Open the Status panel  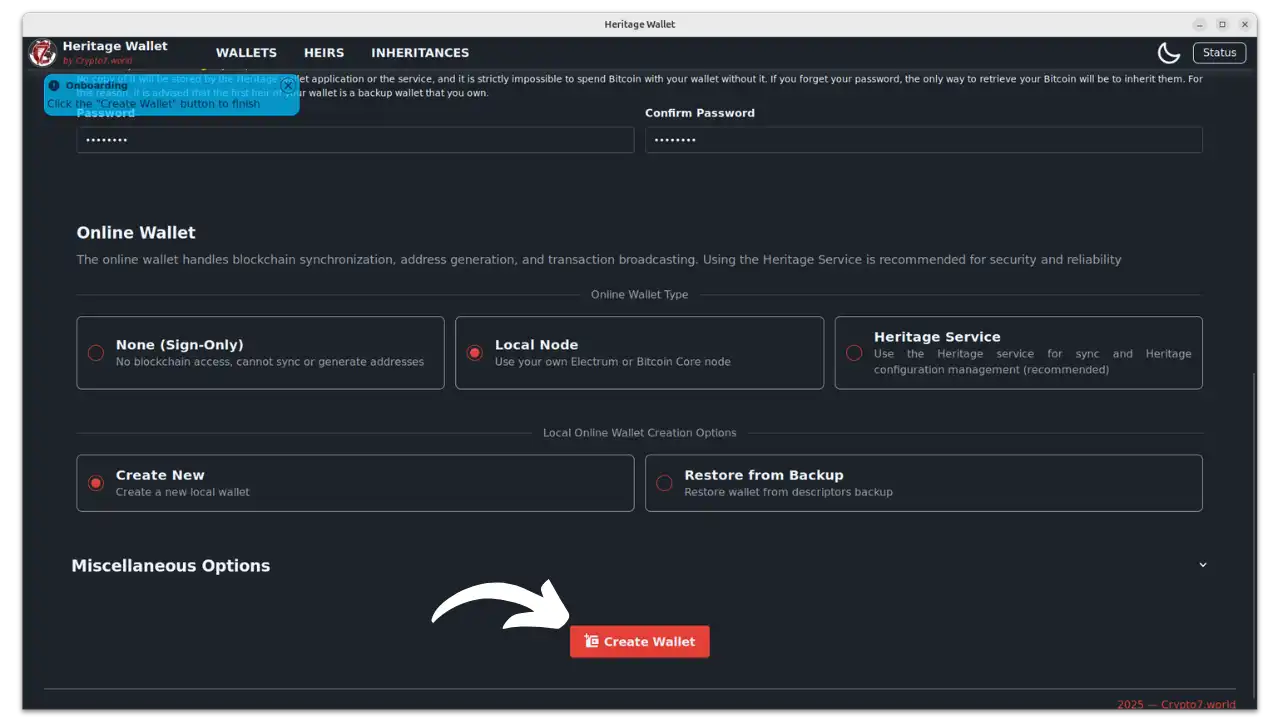click(1219, 52)
